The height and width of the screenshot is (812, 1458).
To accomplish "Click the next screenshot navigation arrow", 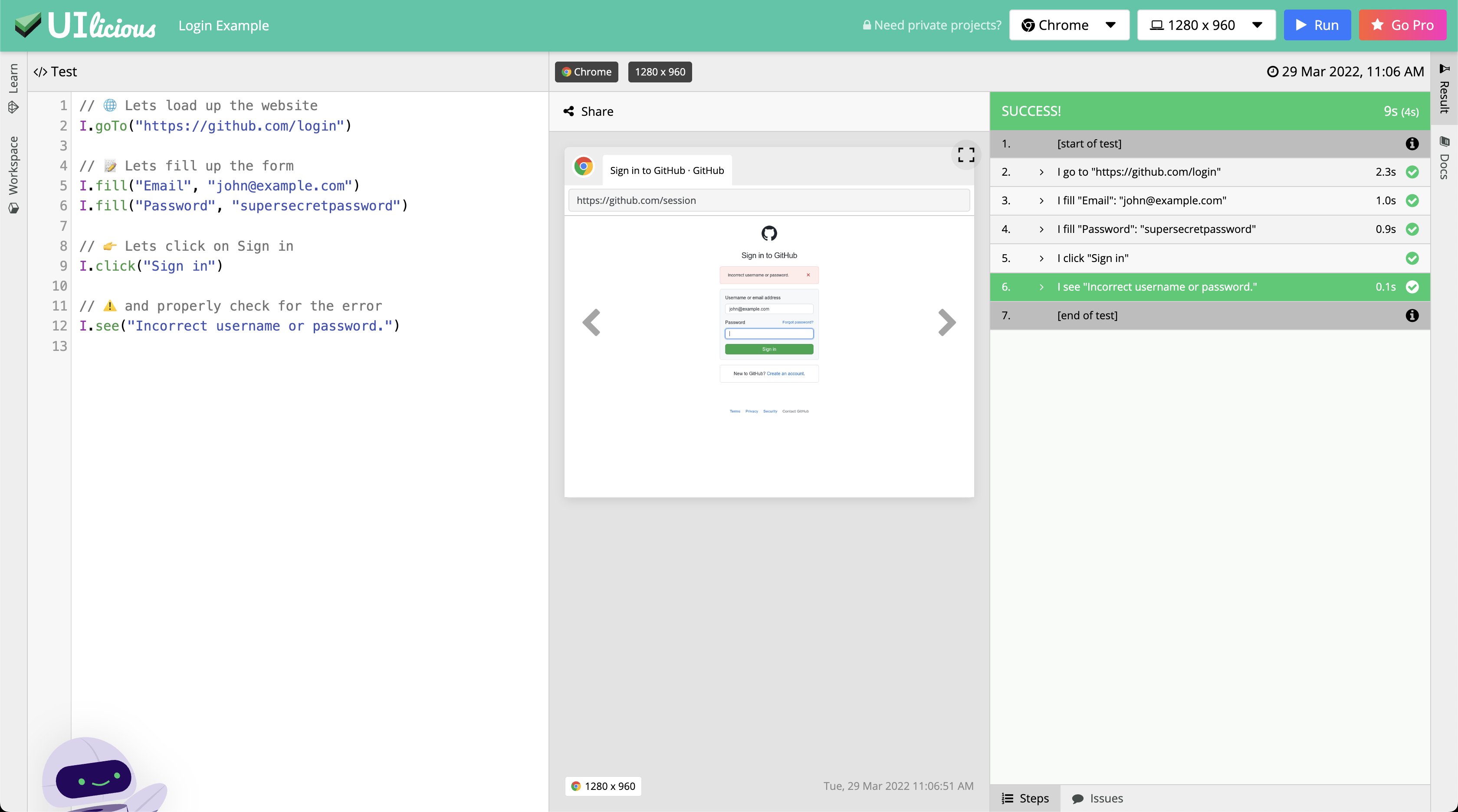I will [946, 322].
